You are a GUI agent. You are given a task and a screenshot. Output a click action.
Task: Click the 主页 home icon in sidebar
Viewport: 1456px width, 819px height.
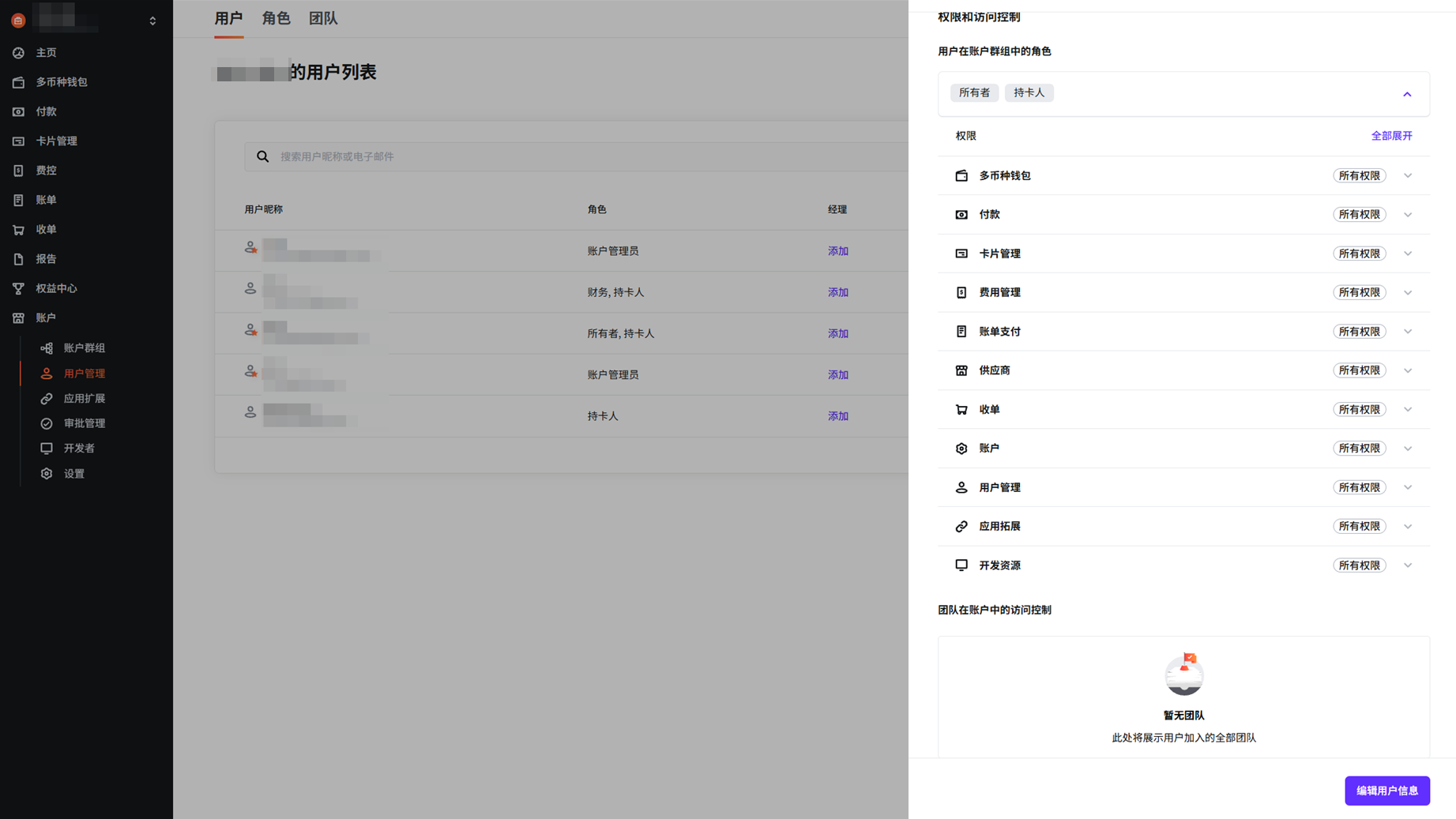point(18,53)
